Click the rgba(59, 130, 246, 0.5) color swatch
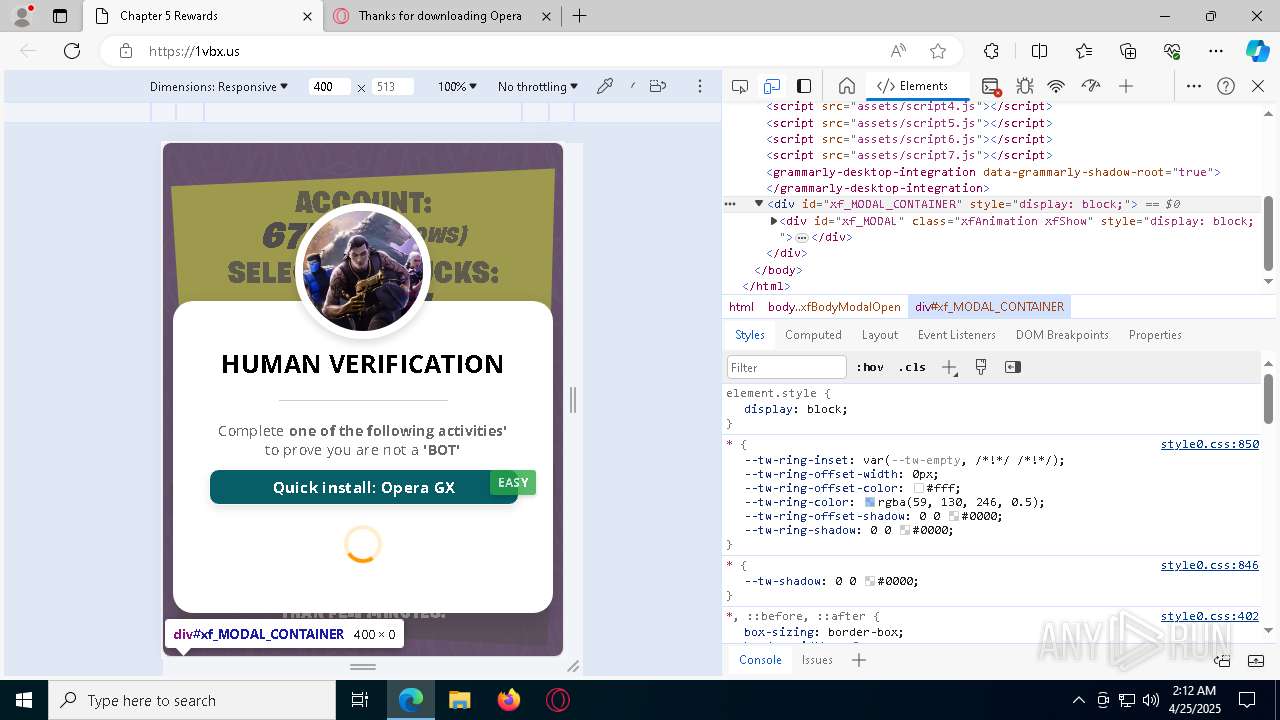The image size is (1280, 720). 870,502
